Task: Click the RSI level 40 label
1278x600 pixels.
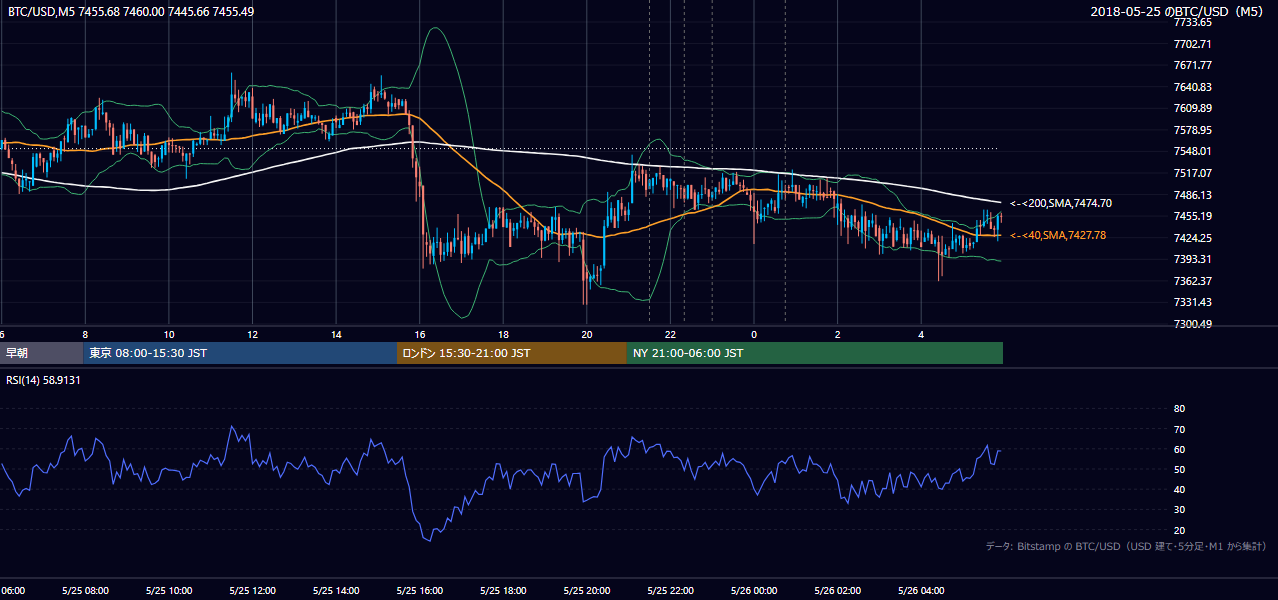Action: click(x=1179, y=489)
